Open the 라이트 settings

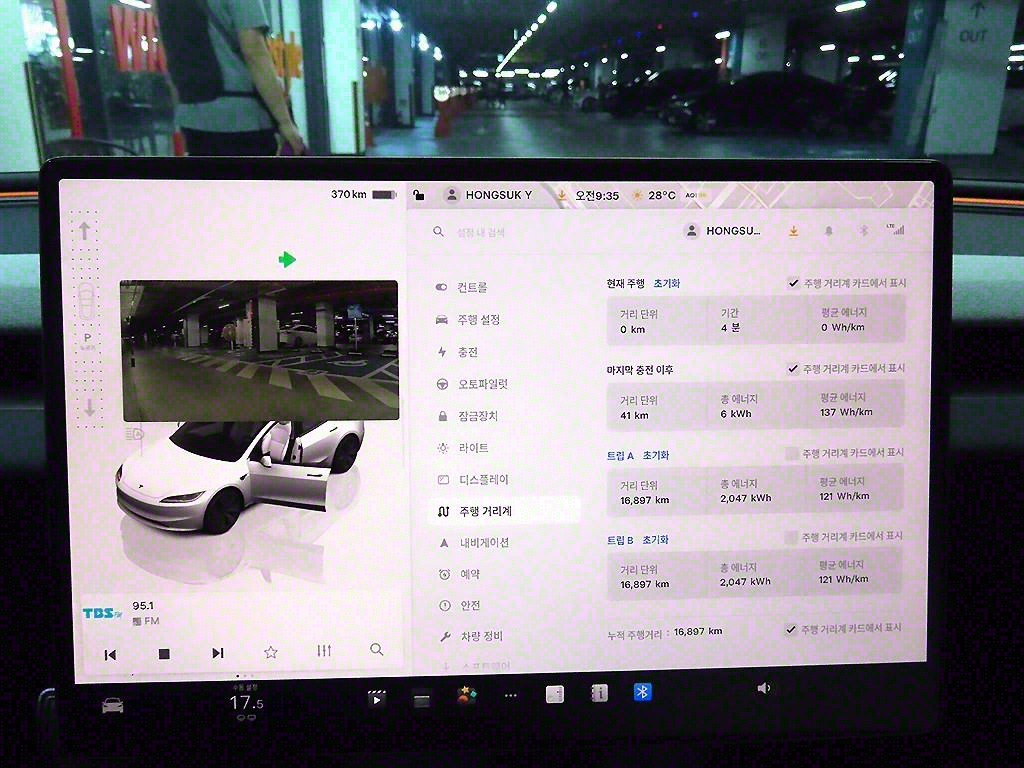pyautogui.click(x=463, y=448)
